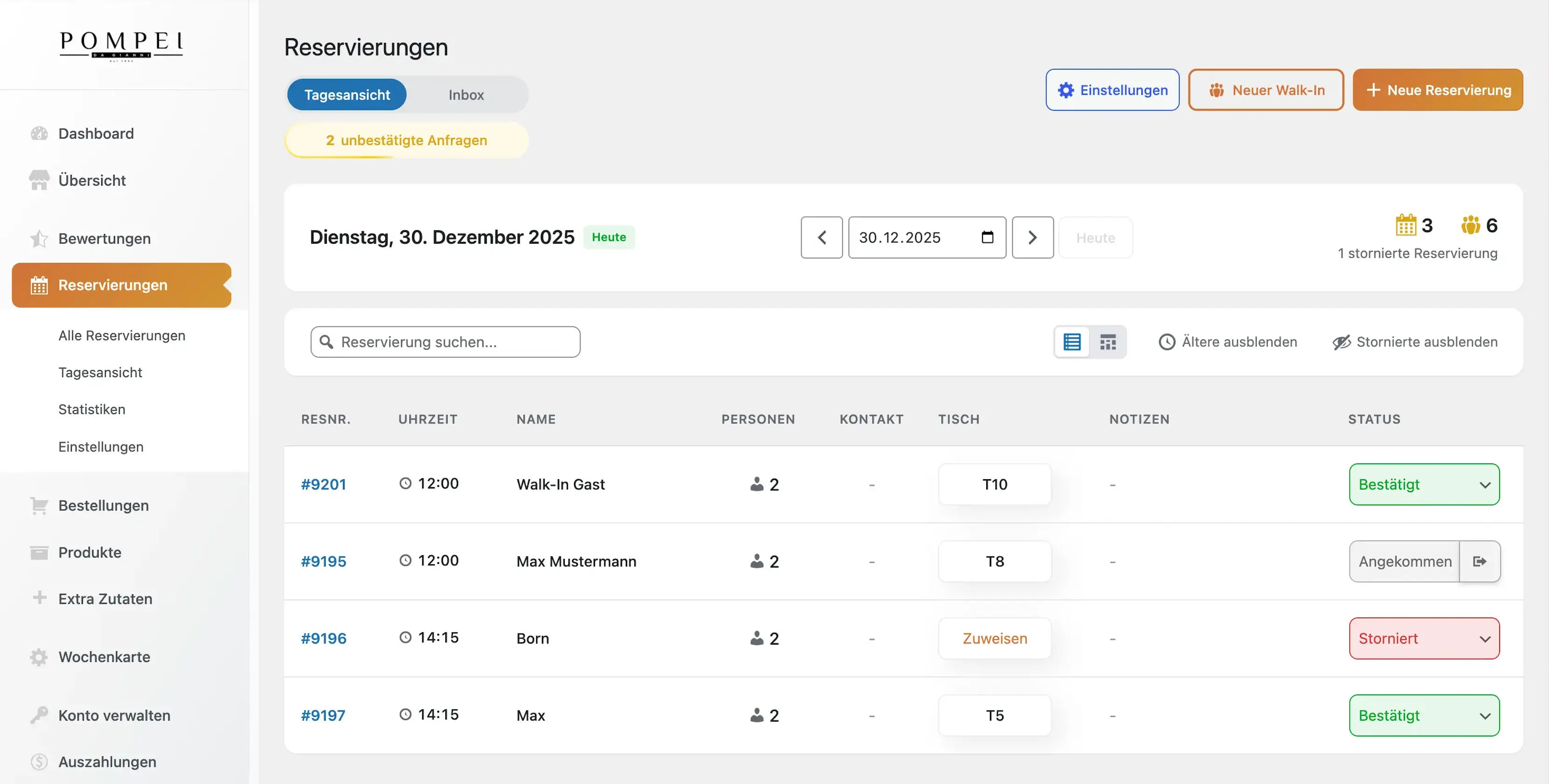Screen dimensions: 1549x784
Task: Open Dashboard from sidebar icon
Action: [39, 133]
